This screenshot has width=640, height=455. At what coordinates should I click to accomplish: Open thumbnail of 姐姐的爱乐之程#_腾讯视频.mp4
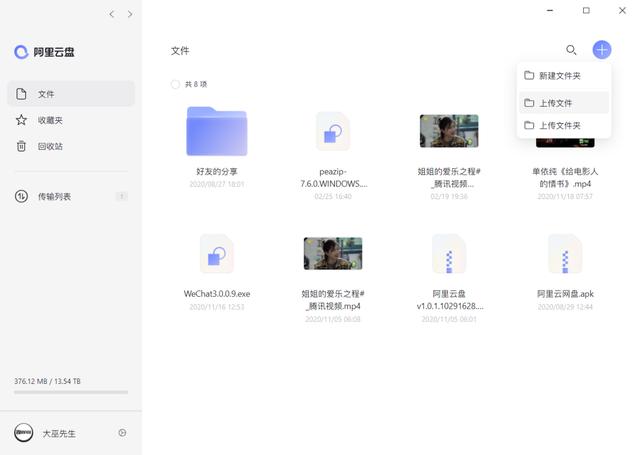pyautogui.click(x=333, y=253)
